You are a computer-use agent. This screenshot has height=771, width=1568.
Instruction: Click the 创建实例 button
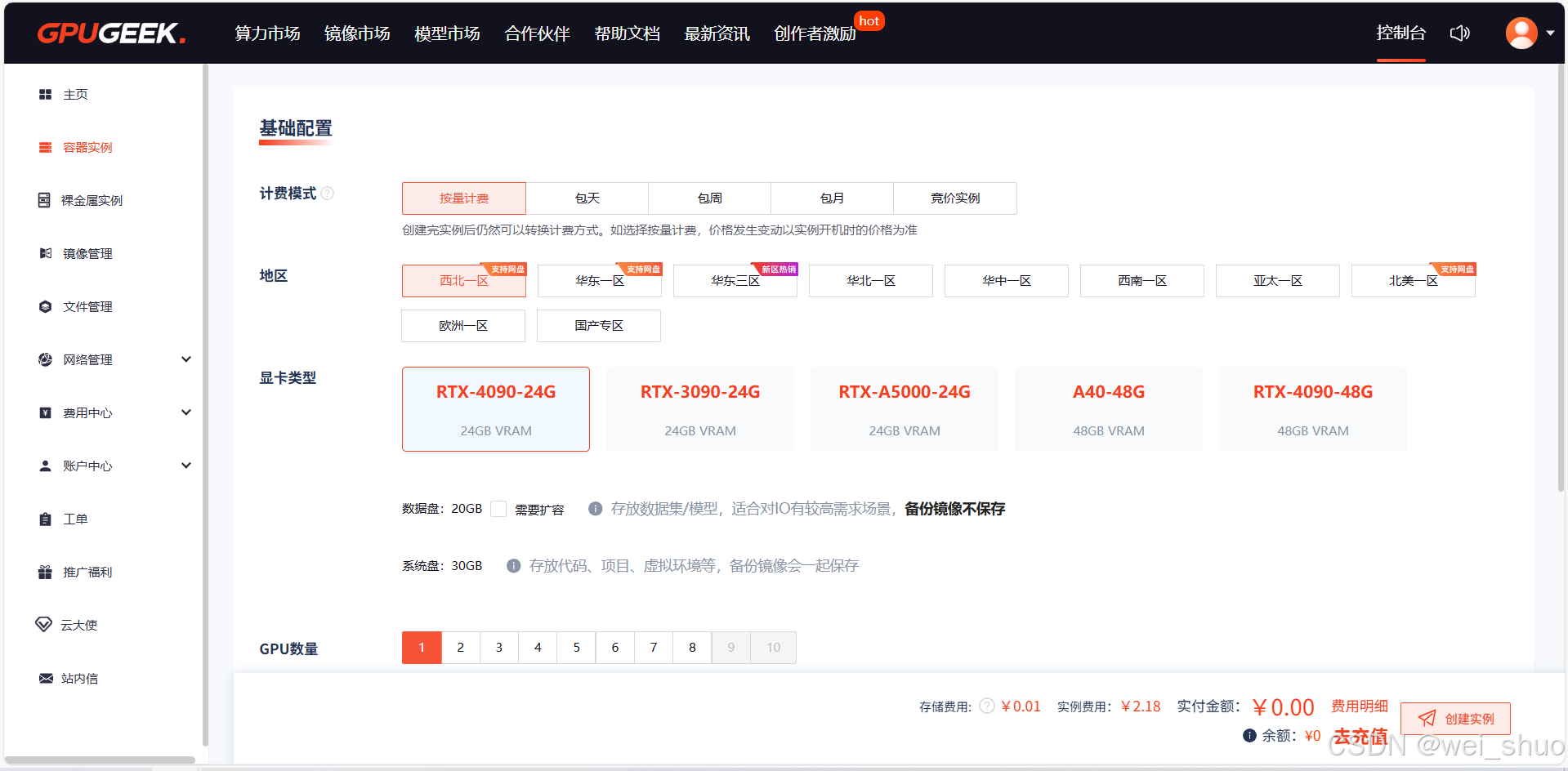[1455, 719]
